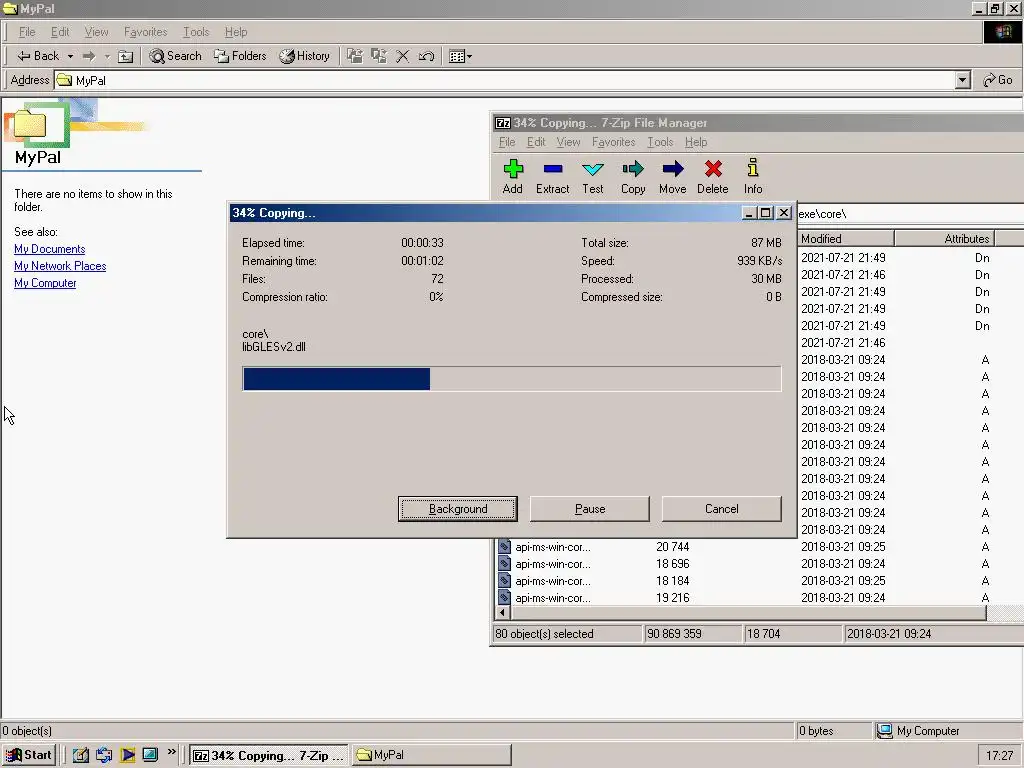Viewport: 1024px width, 768px height.
Task: Click the Copy To icon in explorer toolbar
Action: click(379, 56)
